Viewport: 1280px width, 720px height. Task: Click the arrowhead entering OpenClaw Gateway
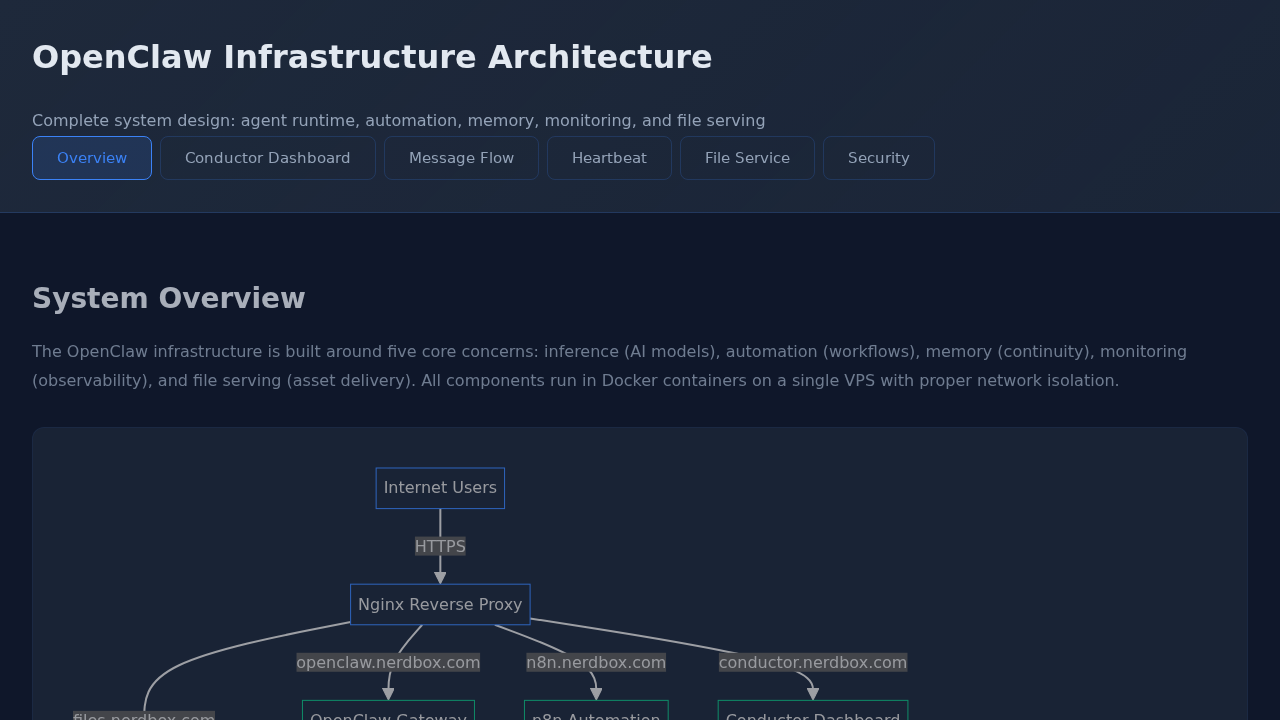[x=388, y=694]
